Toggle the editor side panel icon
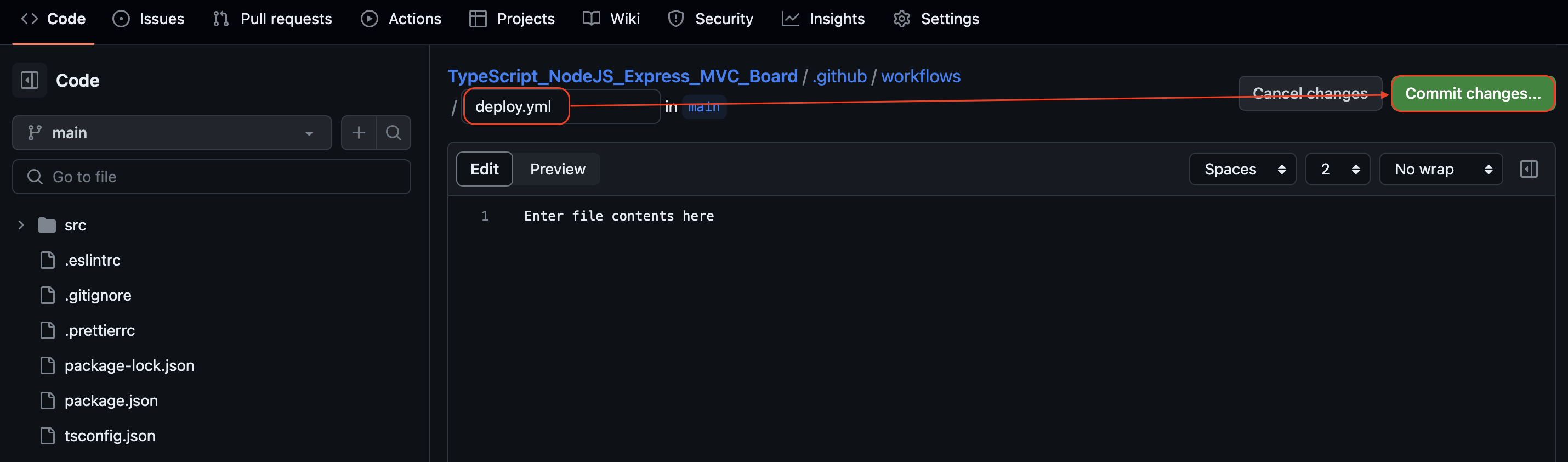1568x462 pixels. [1529, 169]
